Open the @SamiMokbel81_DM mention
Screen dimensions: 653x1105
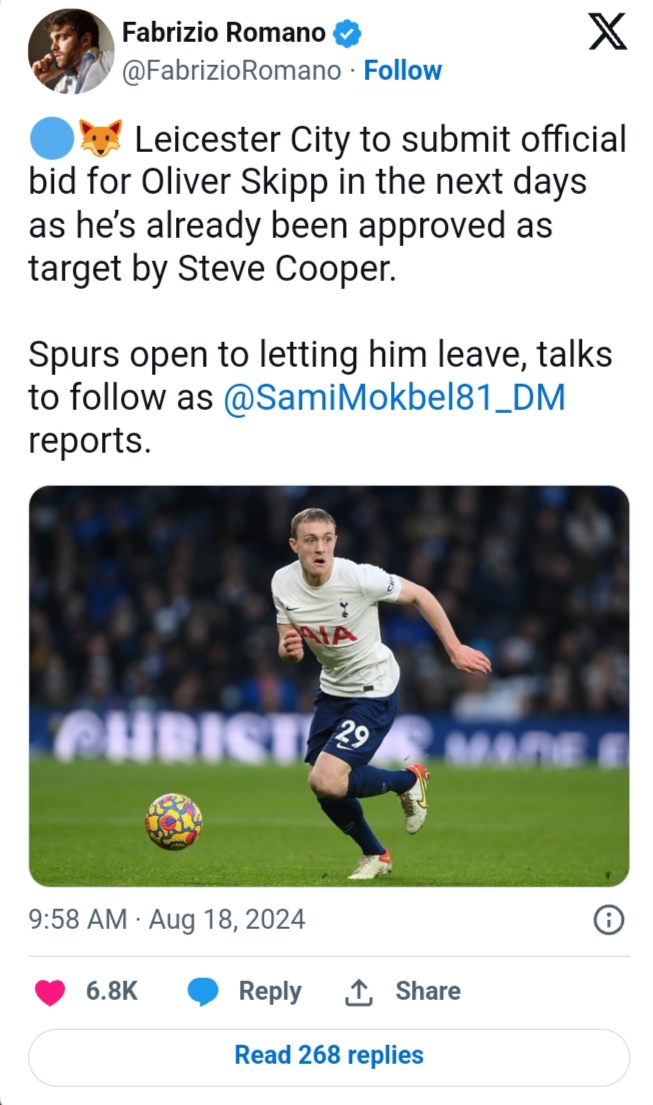pyautogui.click(x=394, y=398)
